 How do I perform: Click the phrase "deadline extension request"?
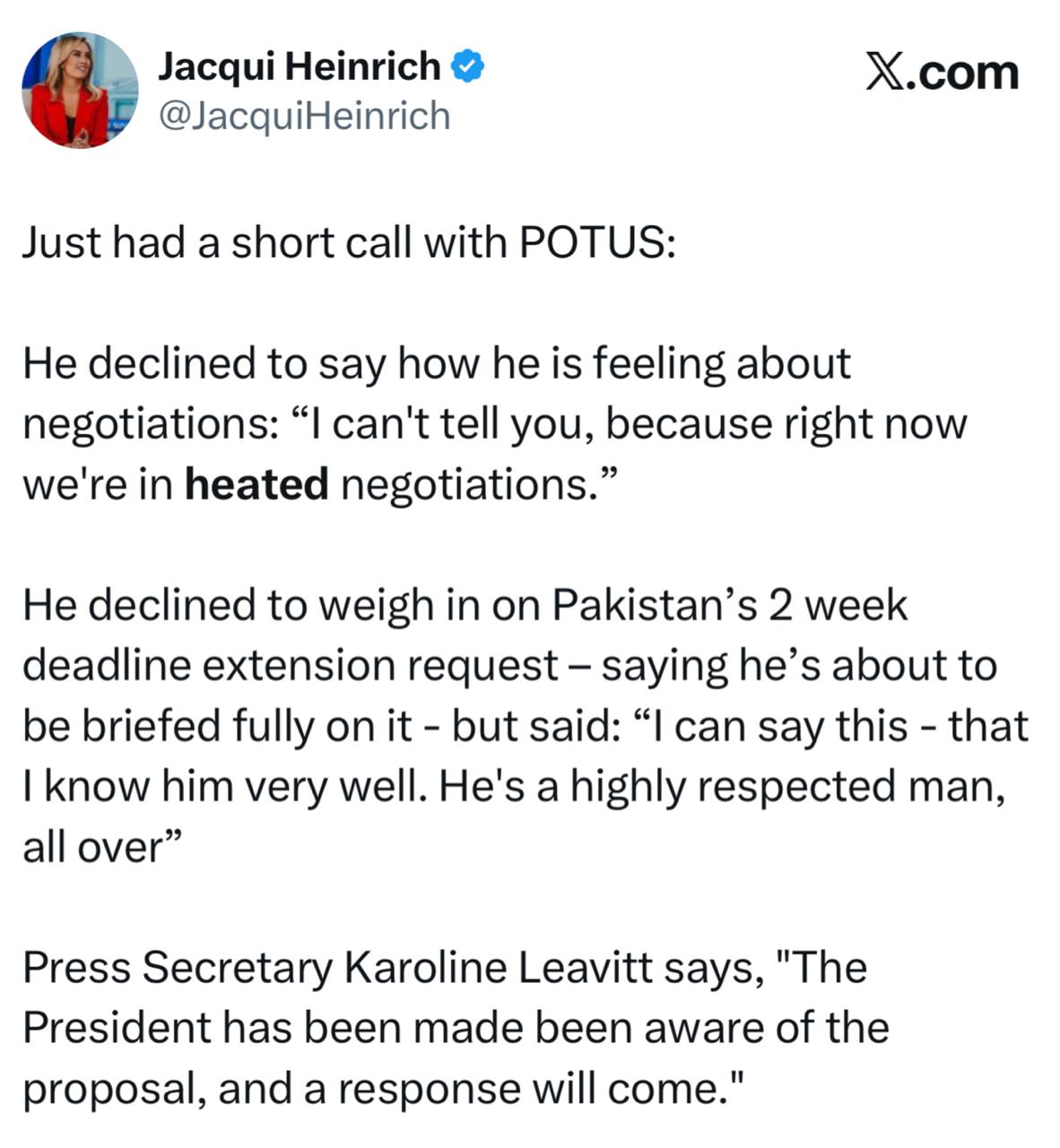[x=291, y=665]
